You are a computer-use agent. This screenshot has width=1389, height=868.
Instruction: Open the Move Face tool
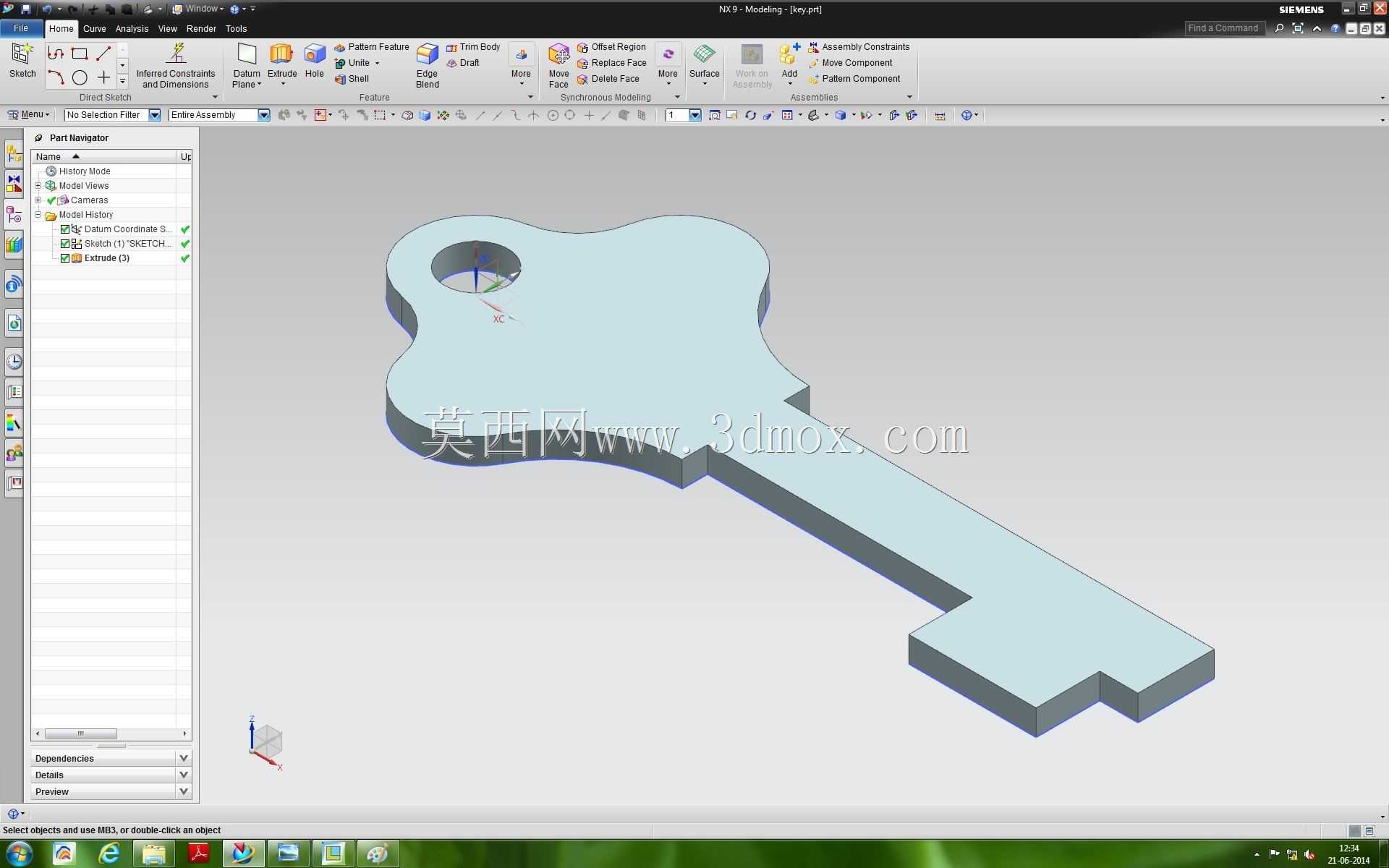click(558, 65)
